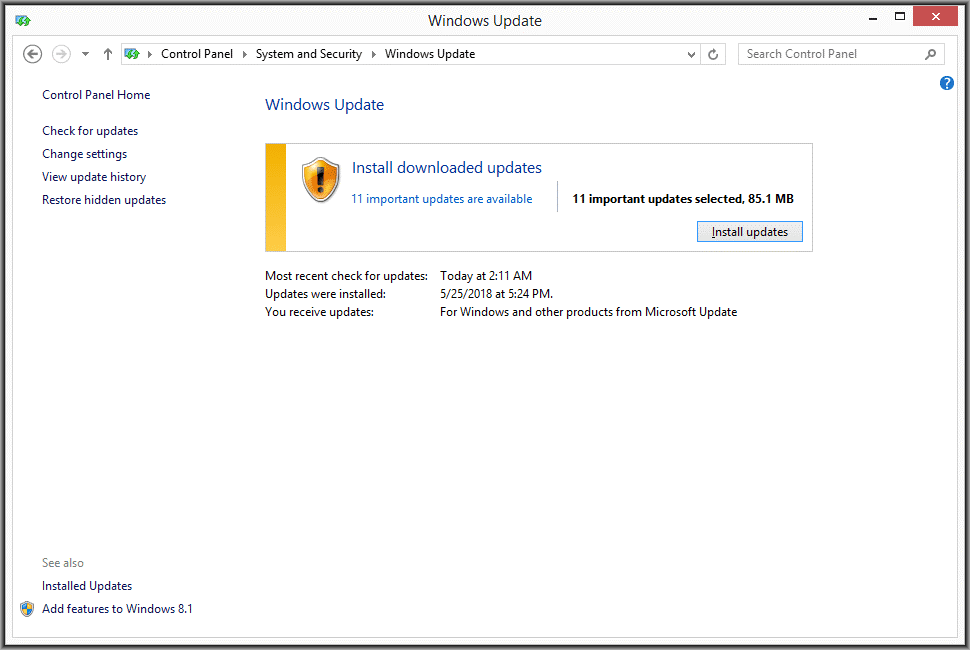Expand the root breadcrumb chevron before Control Panel

tap(150, 54)
